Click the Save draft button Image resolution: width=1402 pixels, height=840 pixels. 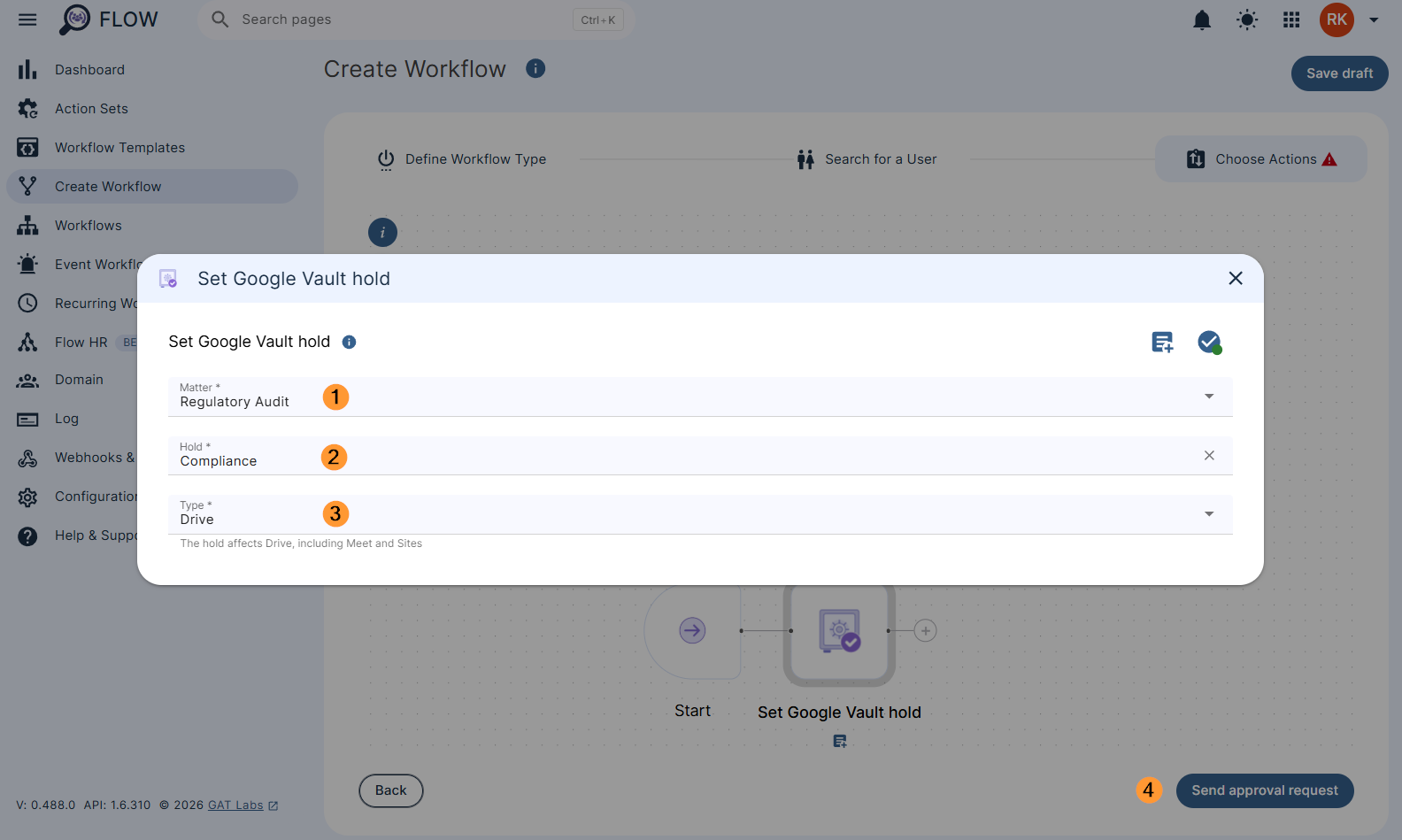(x=1339, y=73)
